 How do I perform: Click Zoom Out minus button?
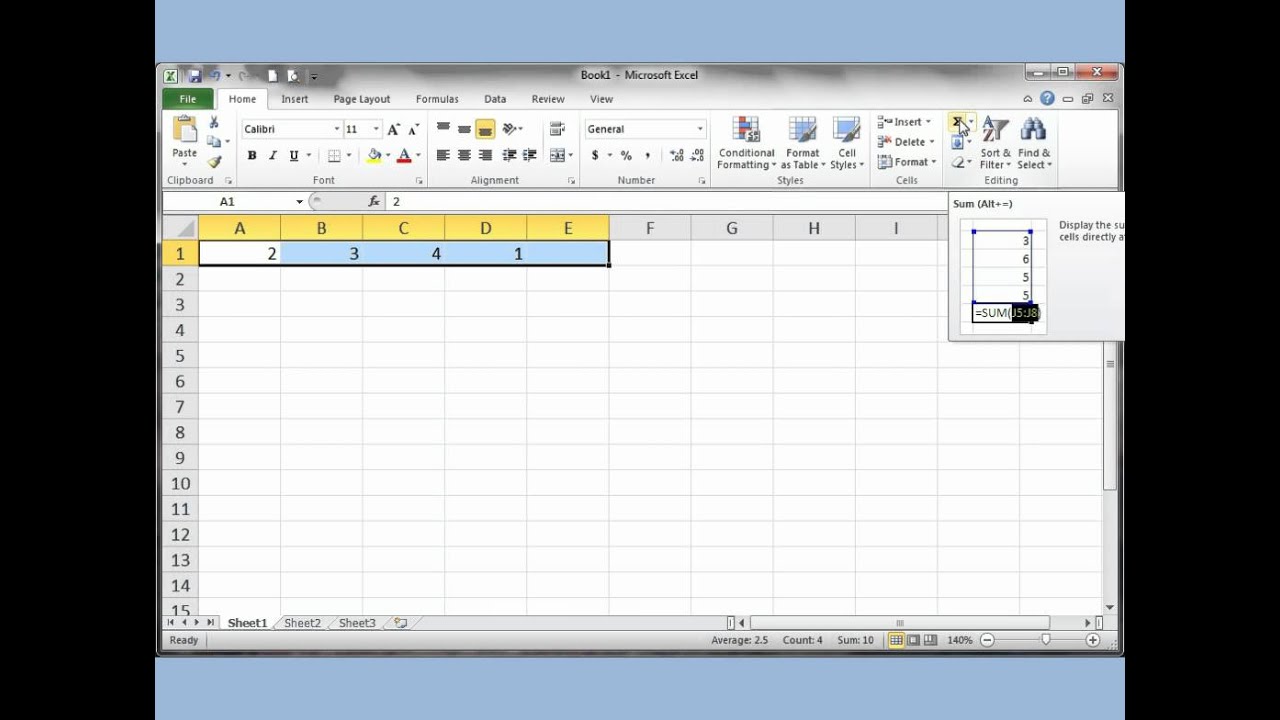987,640
